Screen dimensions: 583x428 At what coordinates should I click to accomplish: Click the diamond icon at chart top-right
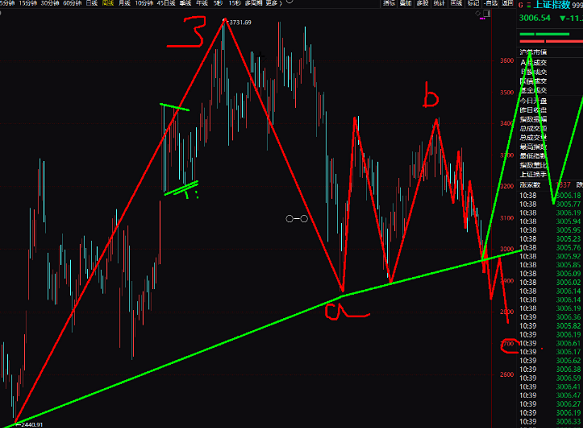tap(478, 13)
